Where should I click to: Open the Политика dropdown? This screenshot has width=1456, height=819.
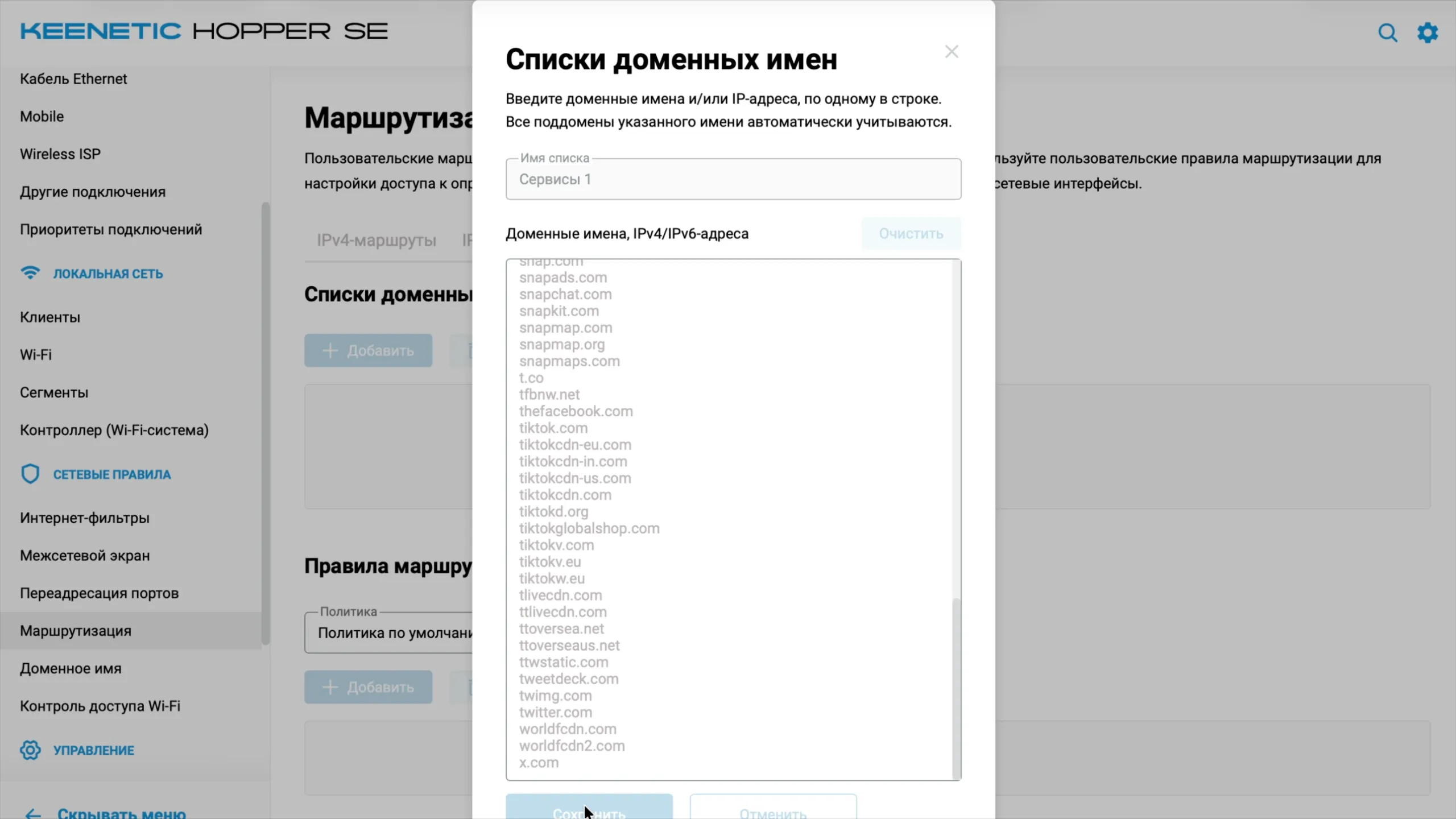click(389, 632)
